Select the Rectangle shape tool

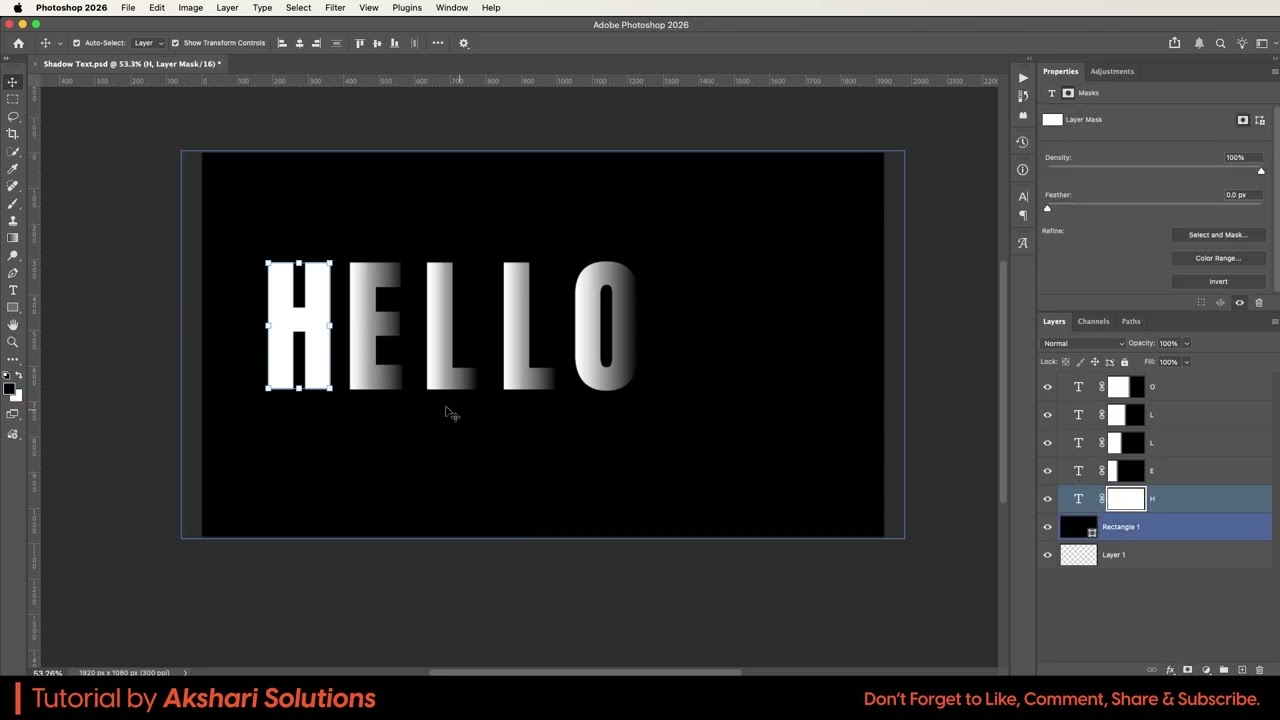point(13,307)
